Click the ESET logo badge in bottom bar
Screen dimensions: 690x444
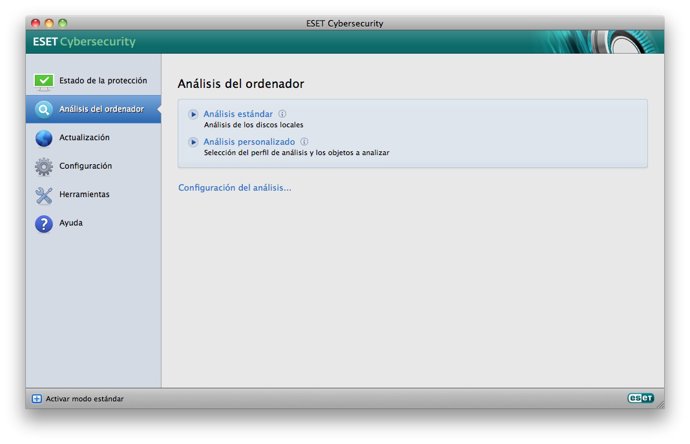[x=640, y=398]
